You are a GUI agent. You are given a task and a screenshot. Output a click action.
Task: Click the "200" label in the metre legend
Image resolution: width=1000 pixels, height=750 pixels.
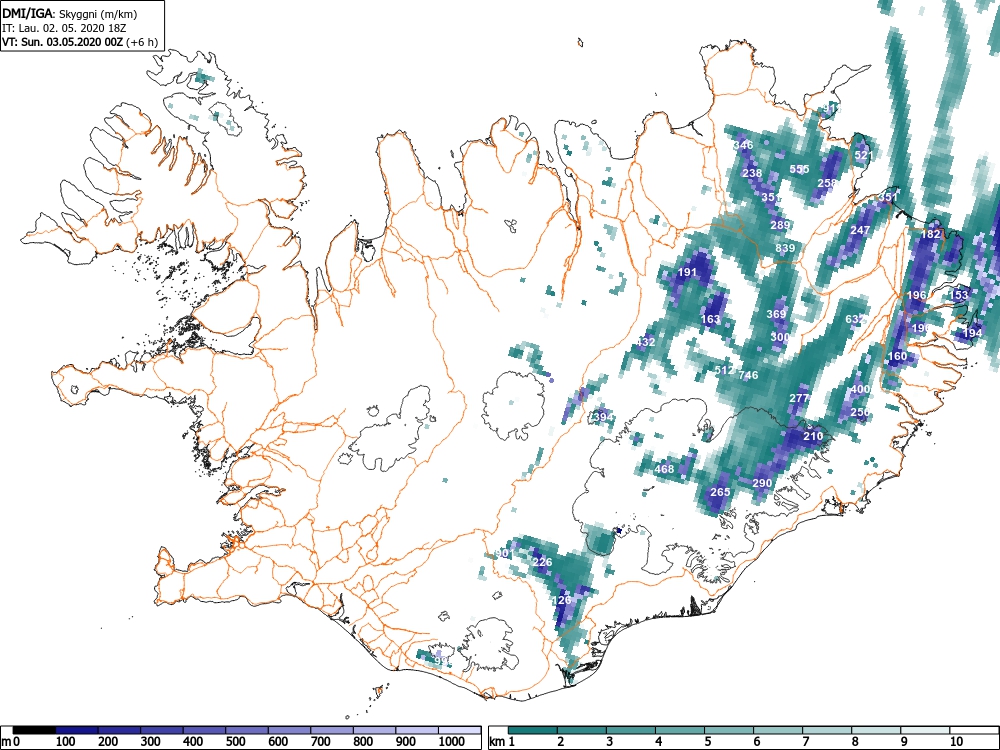pos(108,742)
